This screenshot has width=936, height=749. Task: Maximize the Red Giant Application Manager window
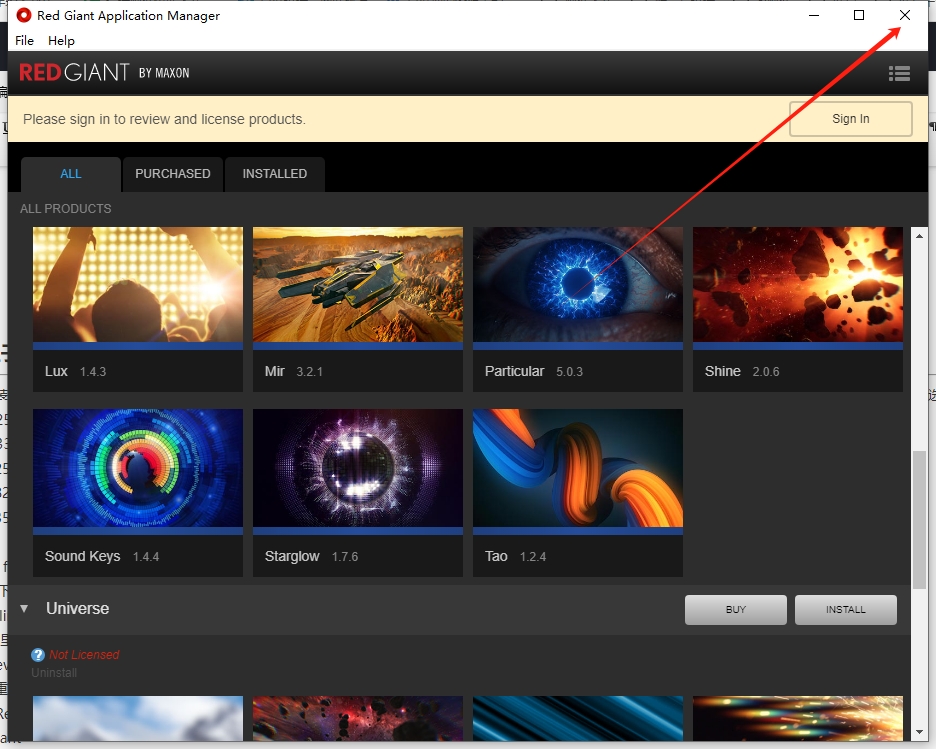click(859, 15)
